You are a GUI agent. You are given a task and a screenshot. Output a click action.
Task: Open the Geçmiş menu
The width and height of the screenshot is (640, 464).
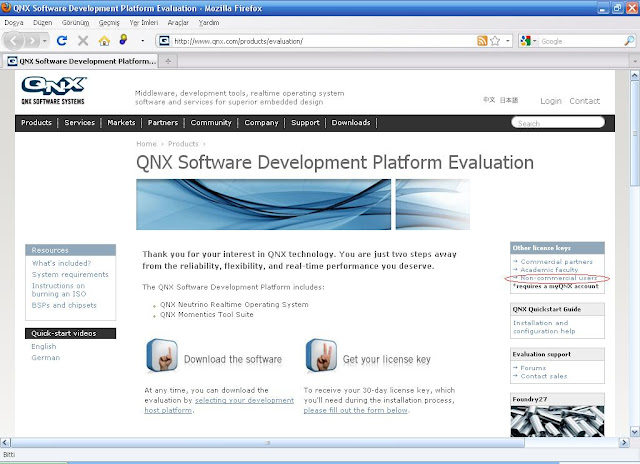click(109, 23)
